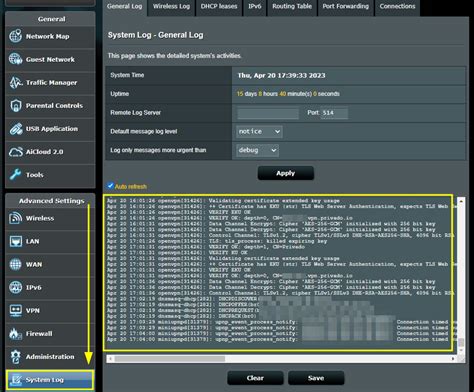Open the Port Forwarding tab
474x392 pixels.
[x=346, y=7]
